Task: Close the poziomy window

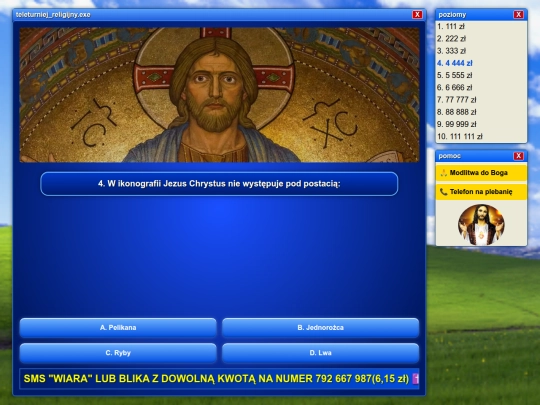Action: click(518, 14)
